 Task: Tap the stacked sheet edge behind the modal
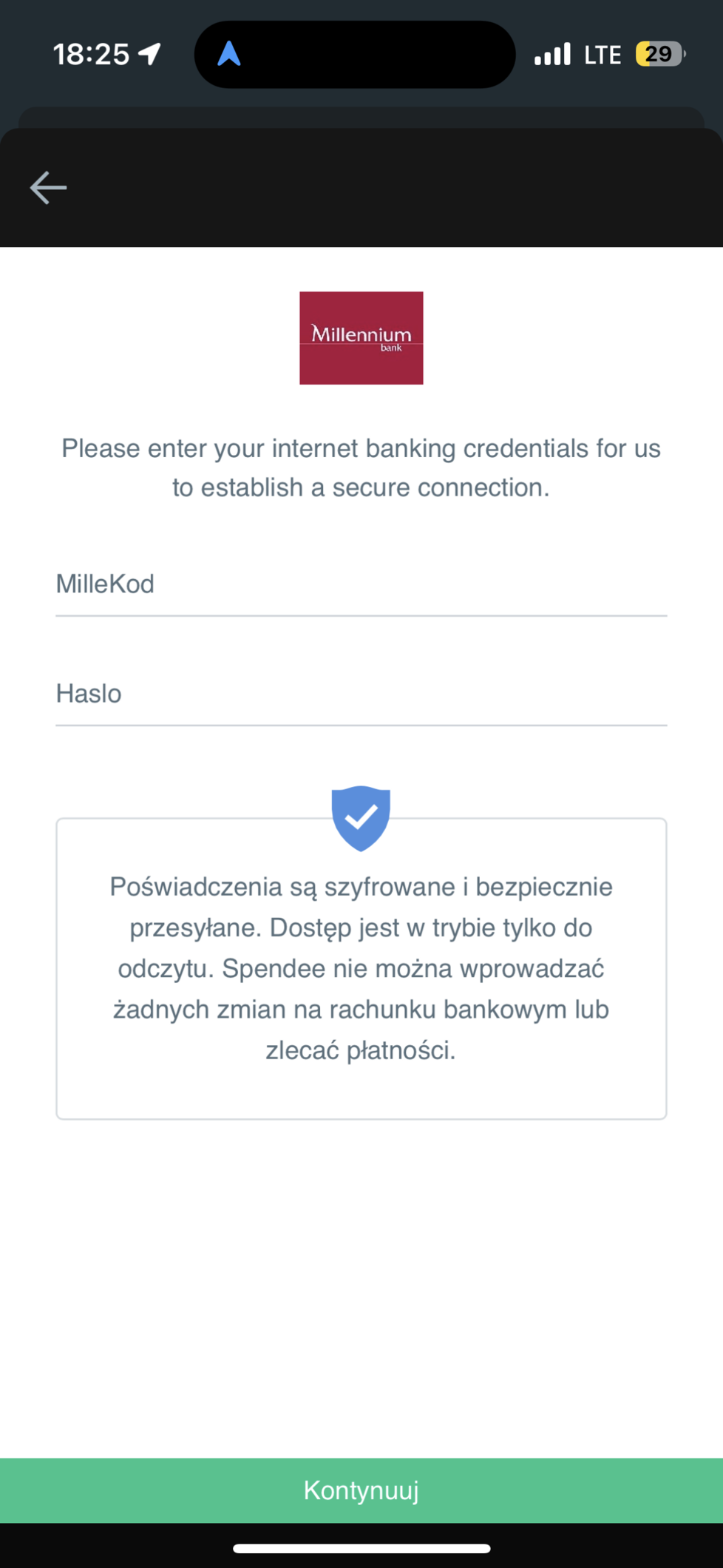click(x=361, y=117)
